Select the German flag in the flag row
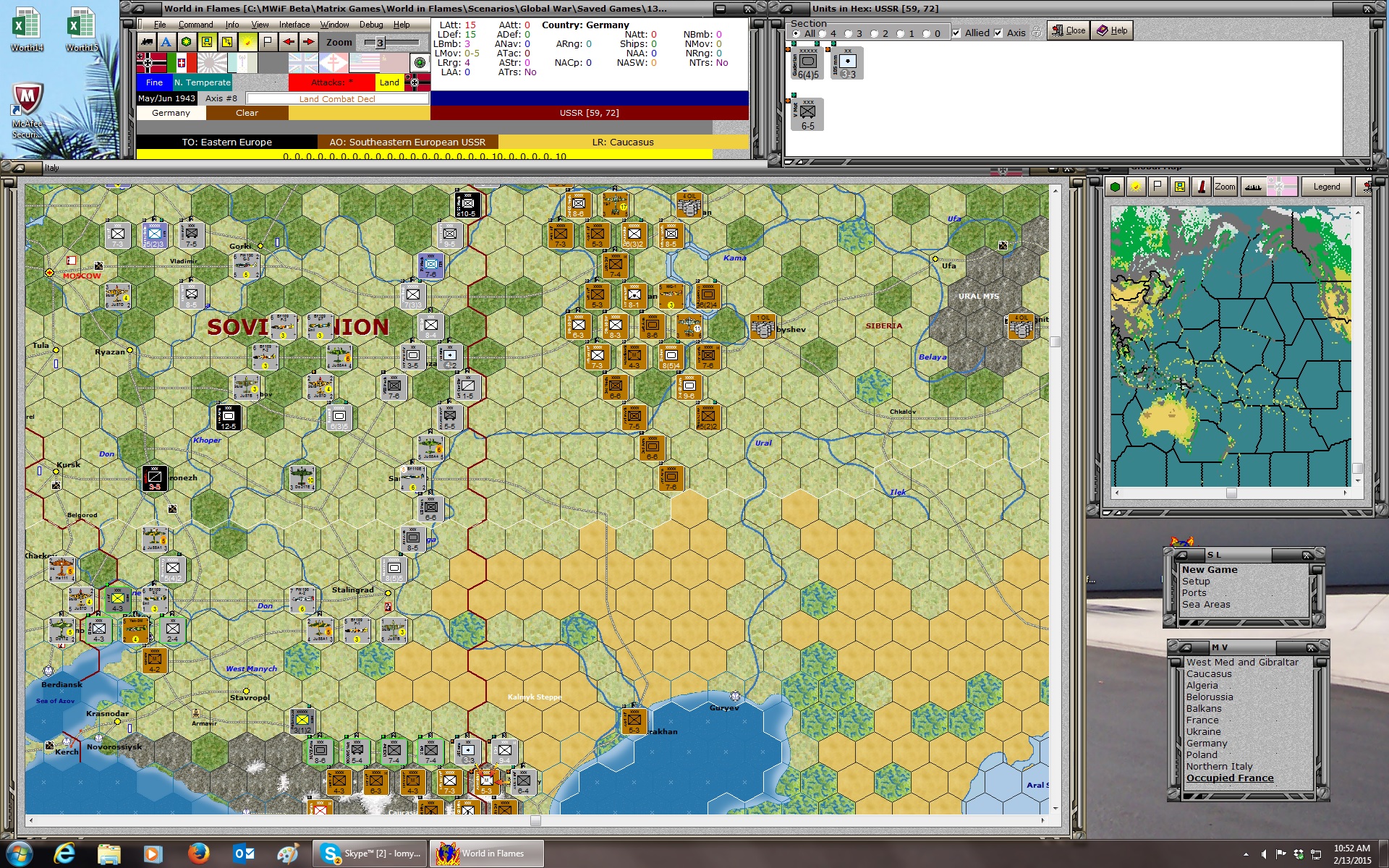Image resolution: width=1389 pixels, height=868 pixels. [151, 63]
